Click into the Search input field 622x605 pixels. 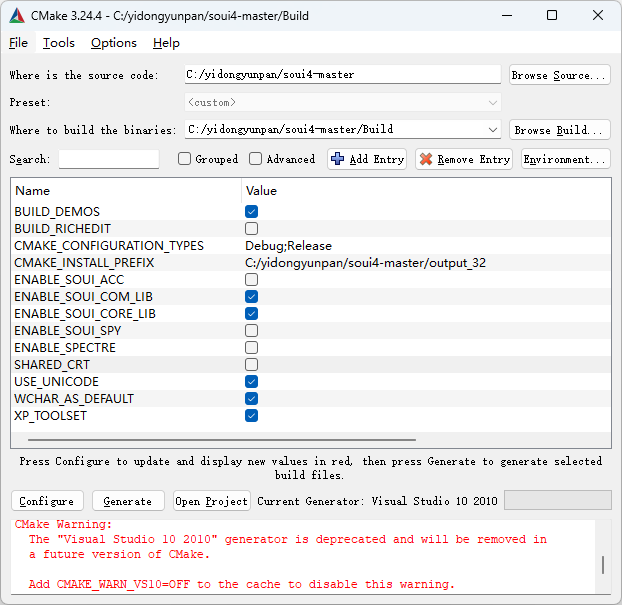coord(108,159)
